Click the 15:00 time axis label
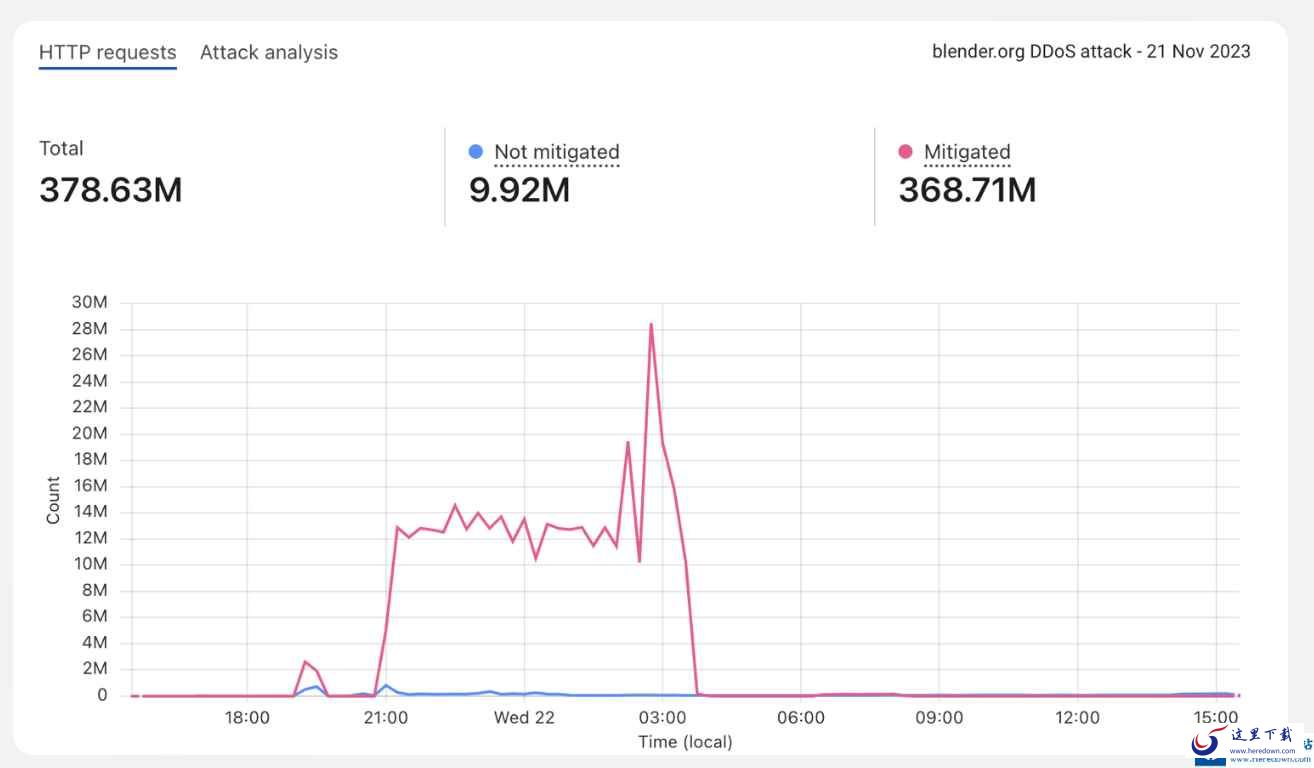This screenshot has height=768, width=1314. [1216, 717]
